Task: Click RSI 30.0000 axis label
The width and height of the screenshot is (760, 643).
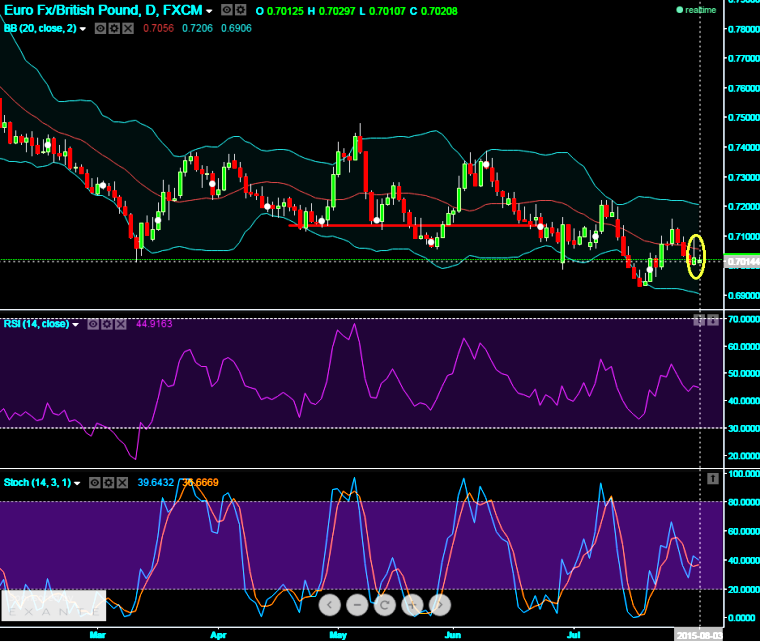Action: [x=744, y=429]
